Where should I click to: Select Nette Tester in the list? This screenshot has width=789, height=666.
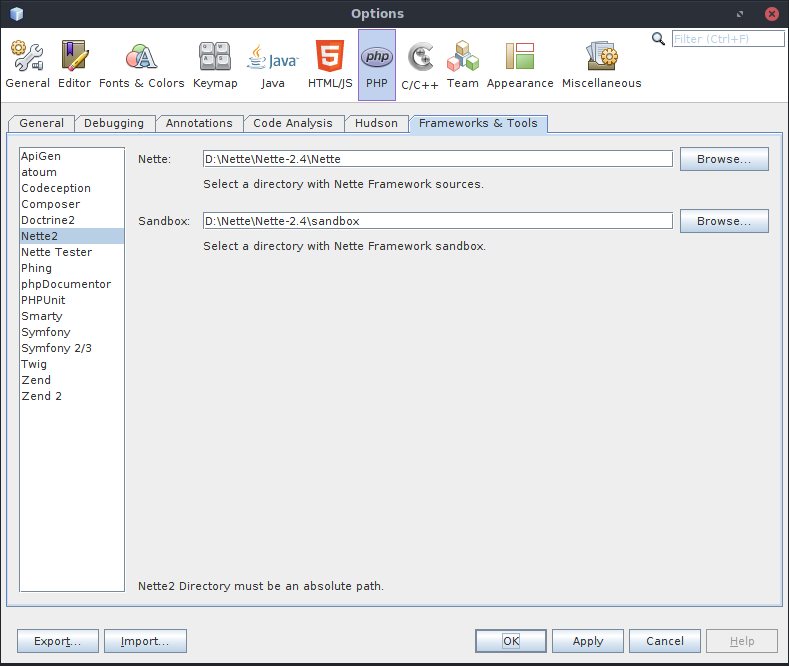pos(72,252)
